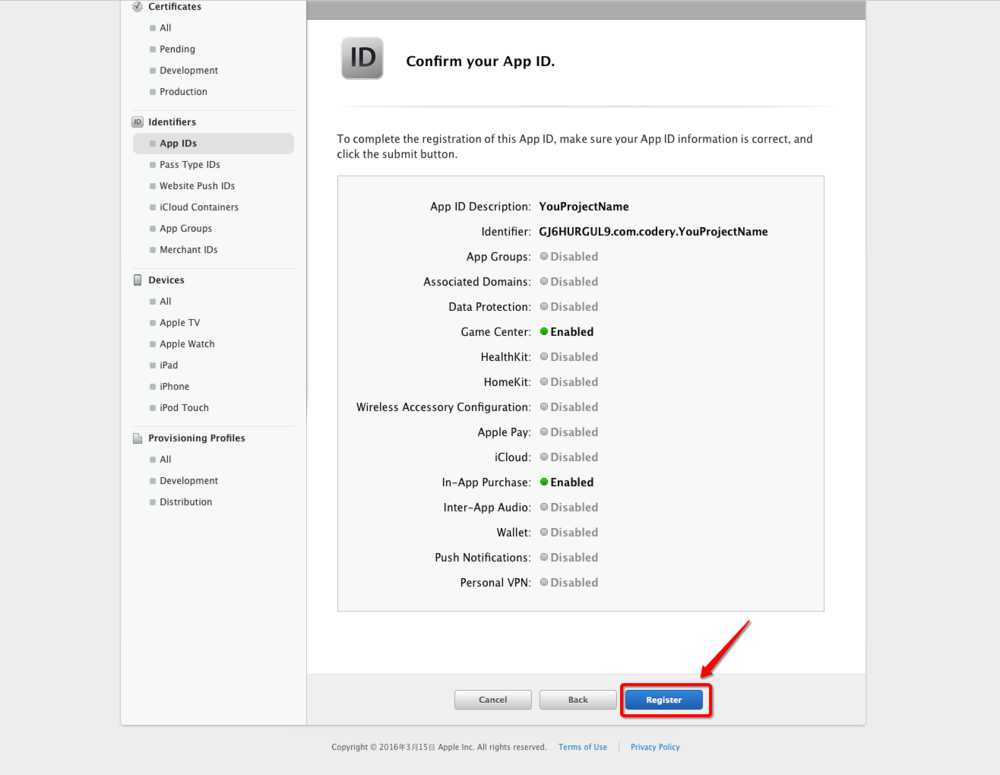This screenshot has height=775, width=1000.
Task: Click the Copyright Apple Inc. text
Action: tap(439, 747)
